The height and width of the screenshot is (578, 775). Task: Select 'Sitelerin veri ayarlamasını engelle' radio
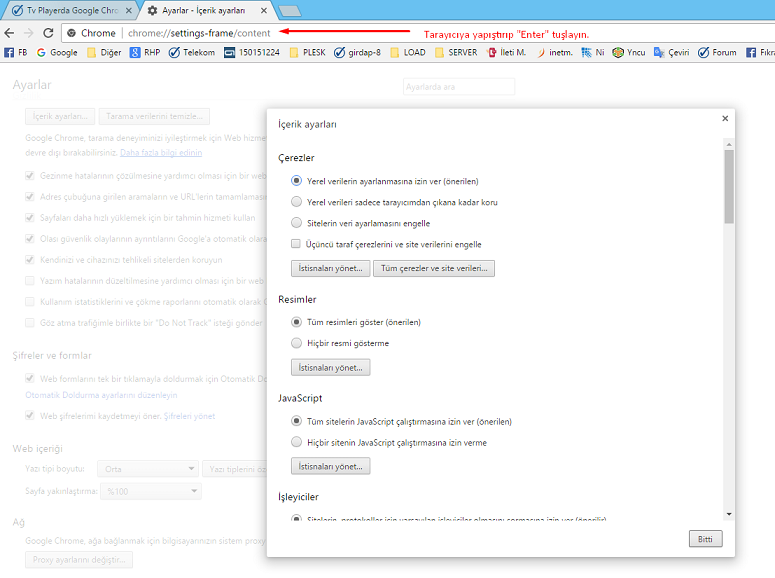coord(296,222)
